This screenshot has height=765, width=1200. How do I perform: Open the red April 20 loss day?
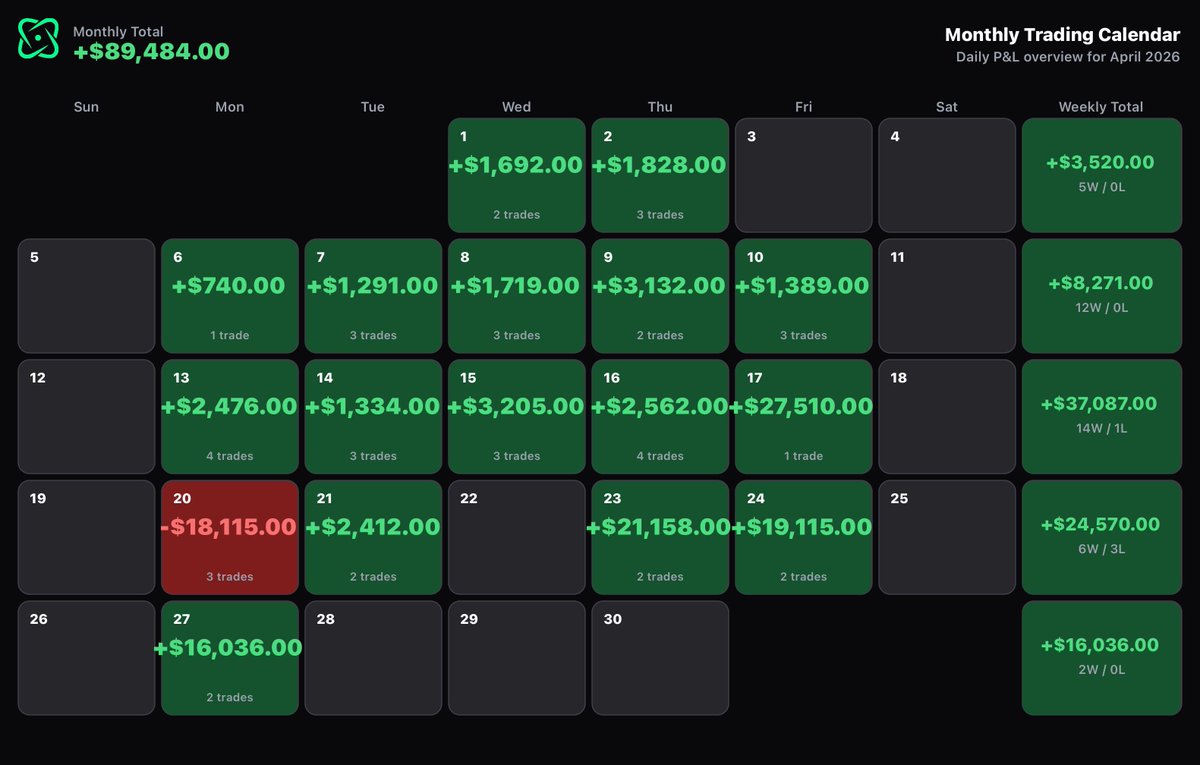(x=230, y=537)
